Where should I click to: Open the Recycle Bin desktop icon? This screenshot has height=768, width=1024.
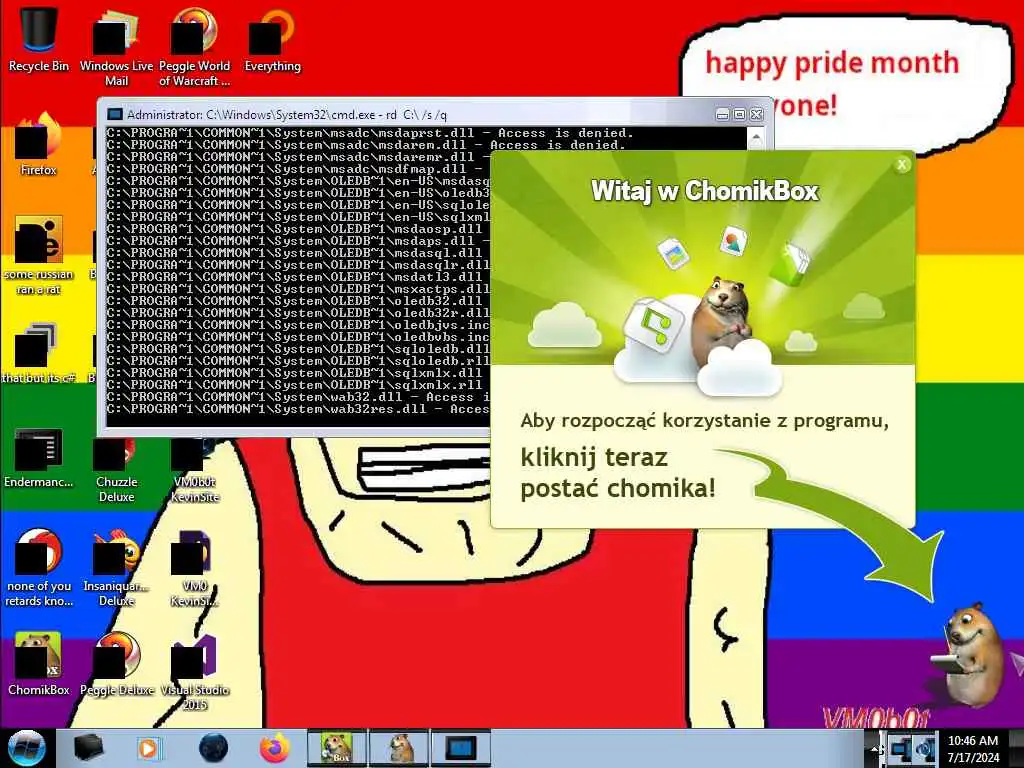coord(39,40)
